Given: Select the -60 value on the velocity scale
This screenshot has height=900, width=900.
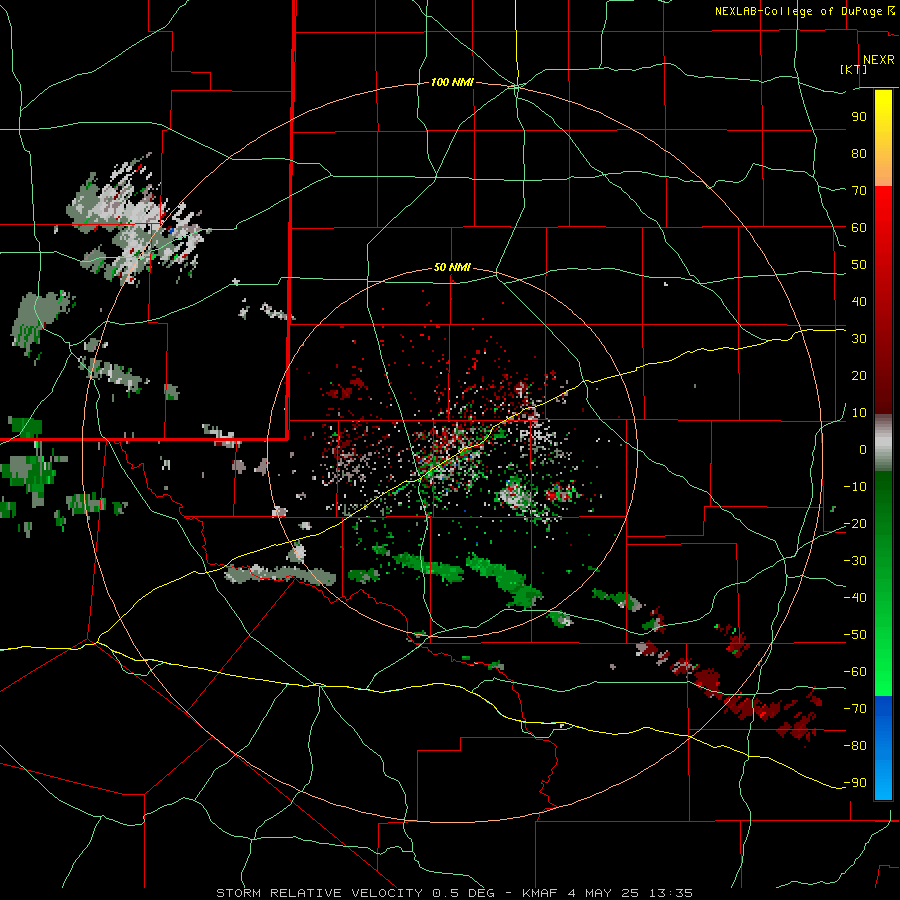Looking at the screenshot, I should point(855,672).
